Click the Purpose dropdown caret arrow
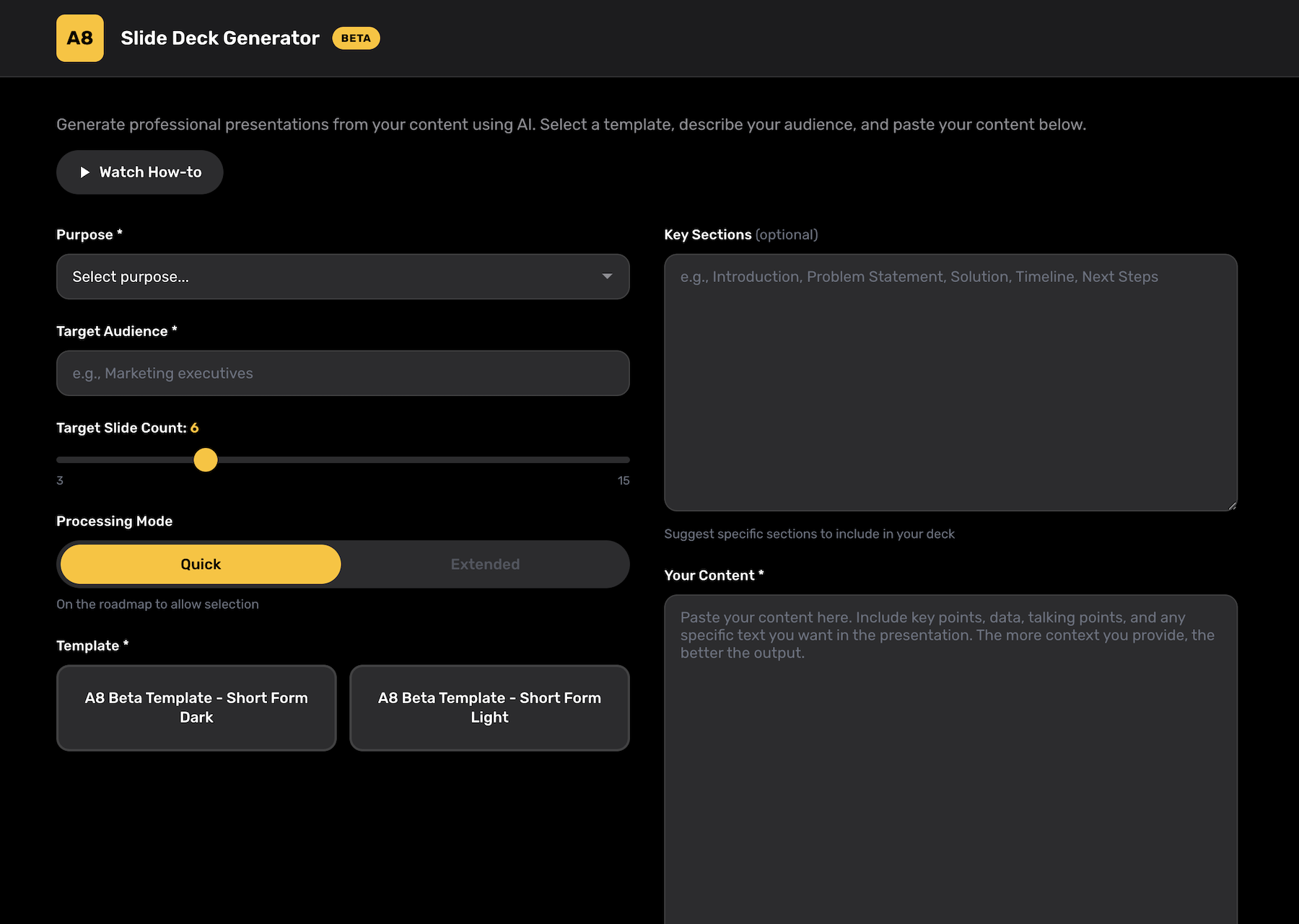Image resolution: width=1299 pixels, height=924 pixels. [607, 276]
